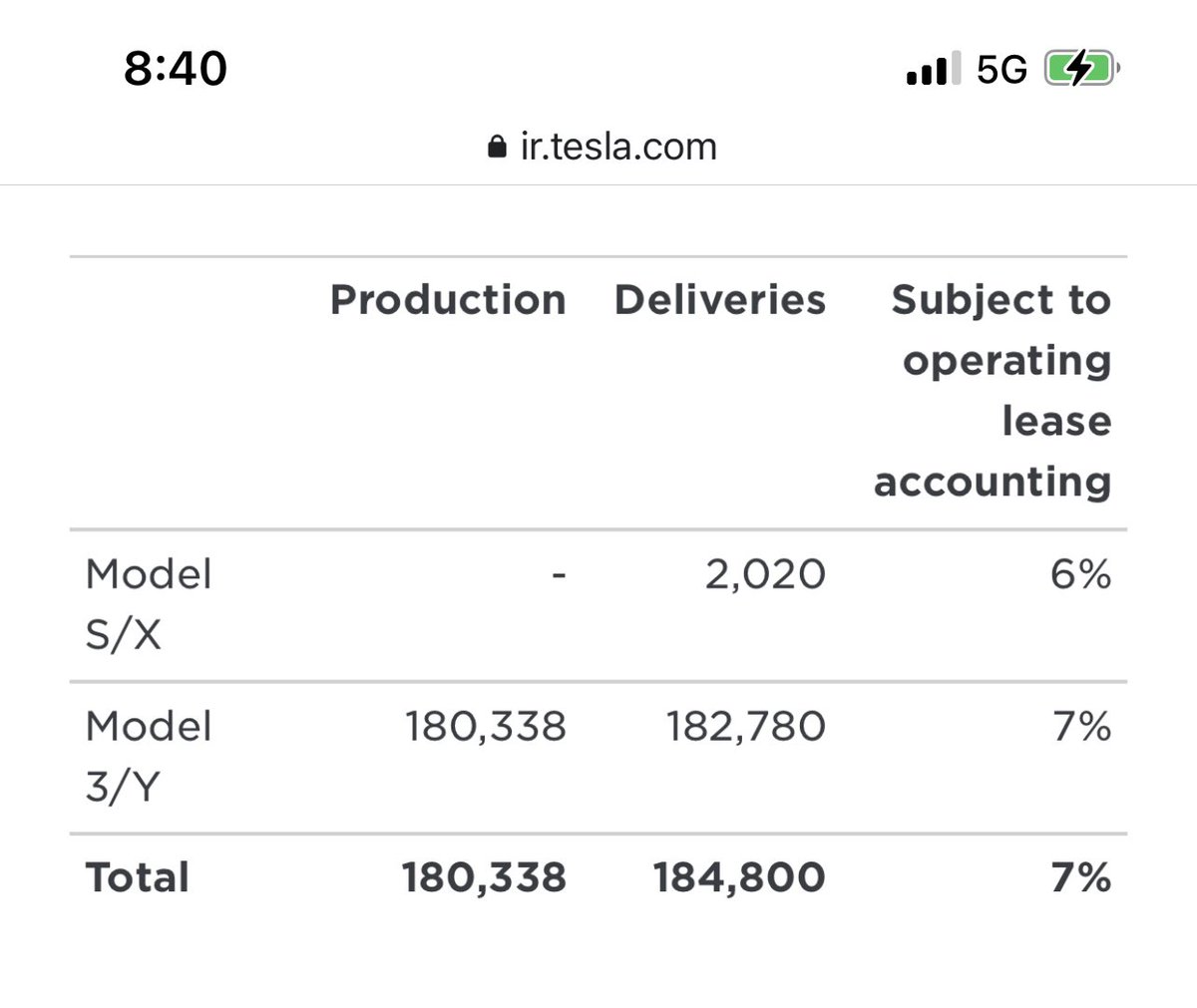Tap the battery charging icon

click(x=1081, y=70)
